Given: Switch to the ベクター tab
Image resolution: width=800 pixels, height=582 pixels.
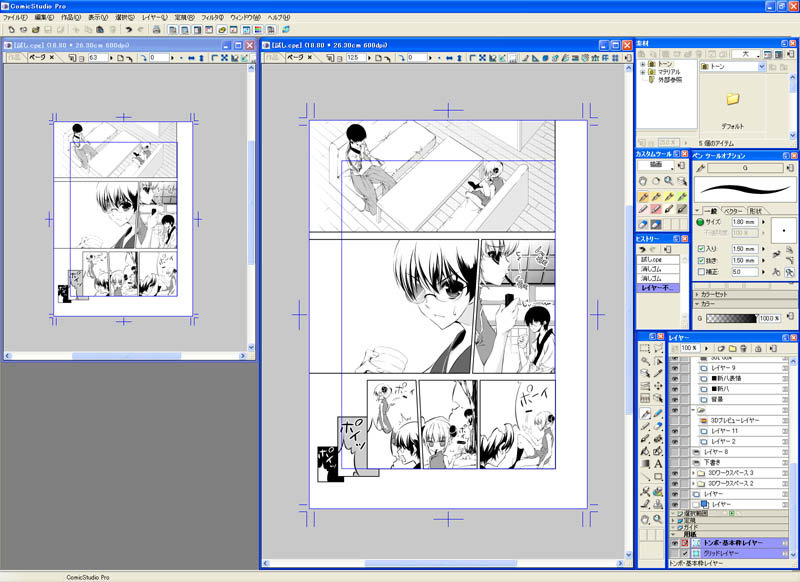Looking at the screenshot, I should (733, 211).
